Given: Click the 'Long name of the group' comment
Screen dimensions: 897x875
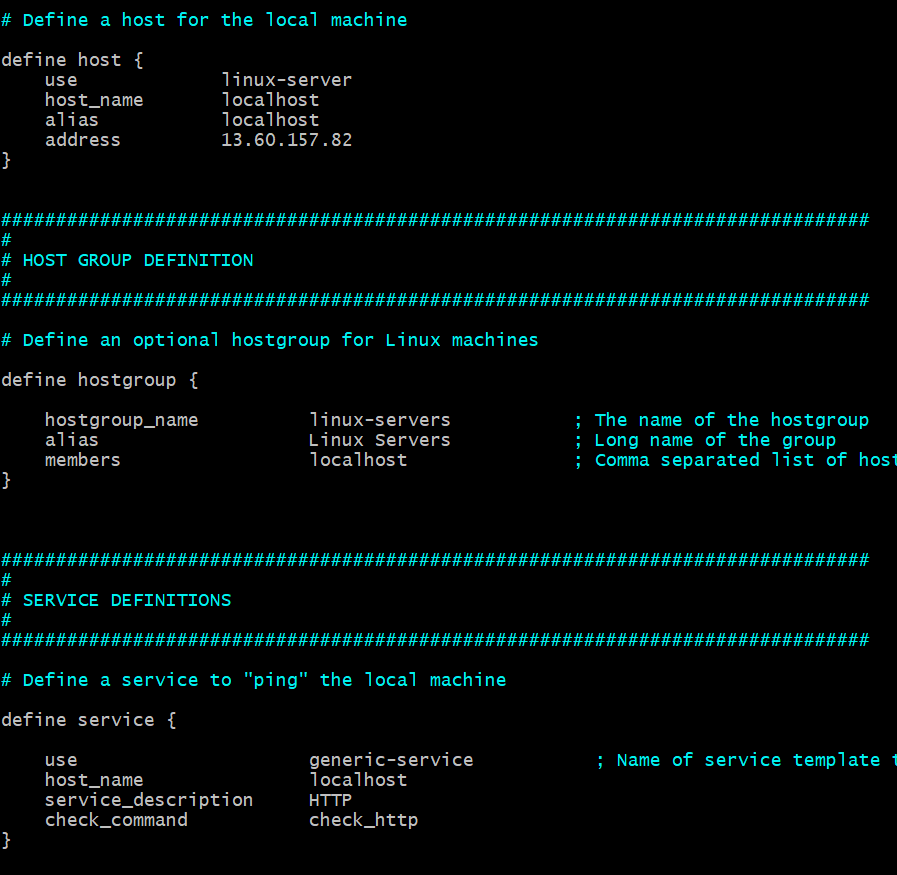Looking at the screenshot, I should pos(714,440).
